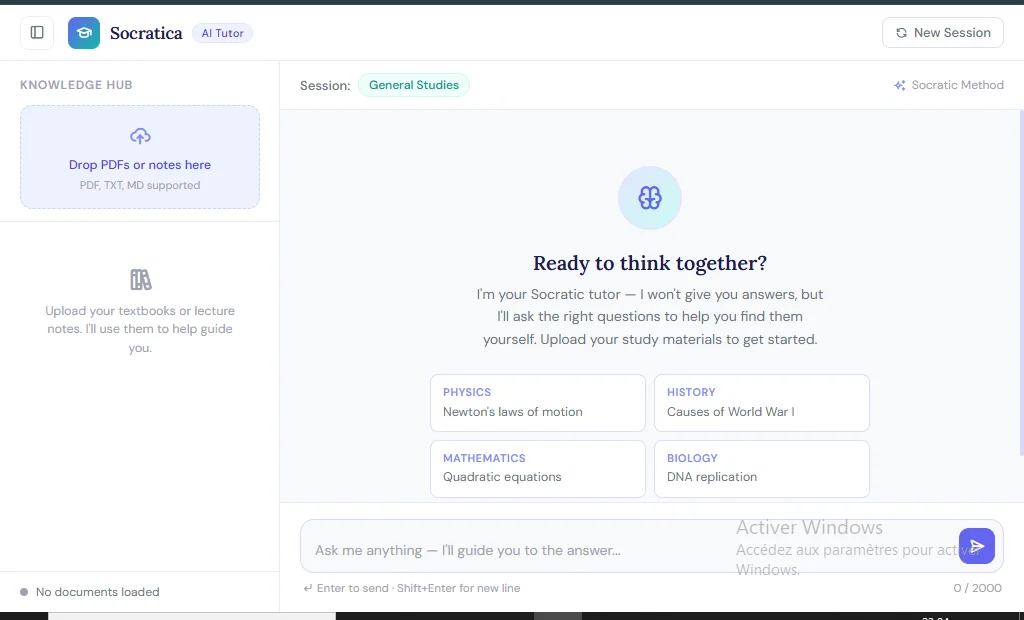Send message with the paper plane button
This screenshot has height=620, width=1024.
[x=976, y=546]
